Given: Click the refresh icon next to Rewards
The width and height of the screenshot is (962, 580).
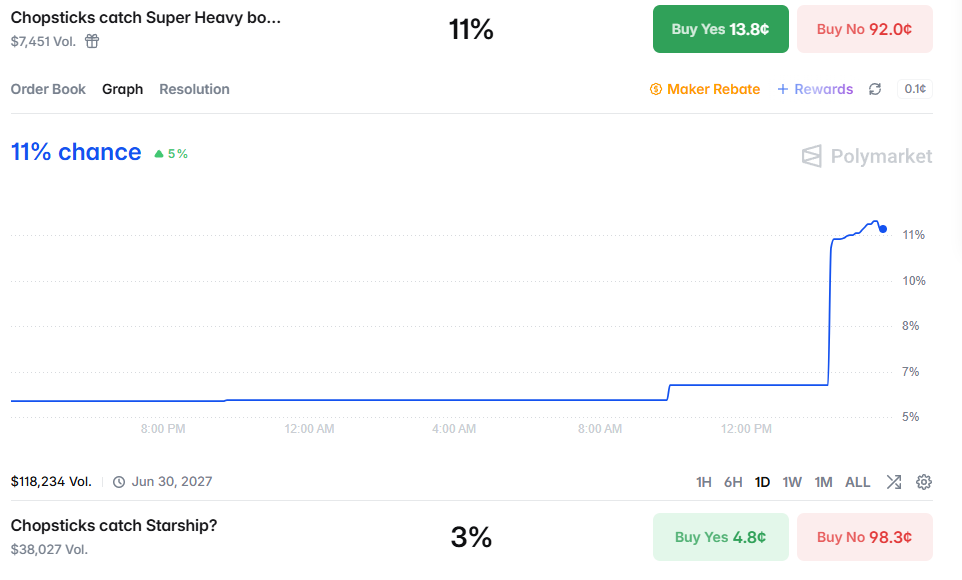Looking at the screenshot, I should coord(875,89).
